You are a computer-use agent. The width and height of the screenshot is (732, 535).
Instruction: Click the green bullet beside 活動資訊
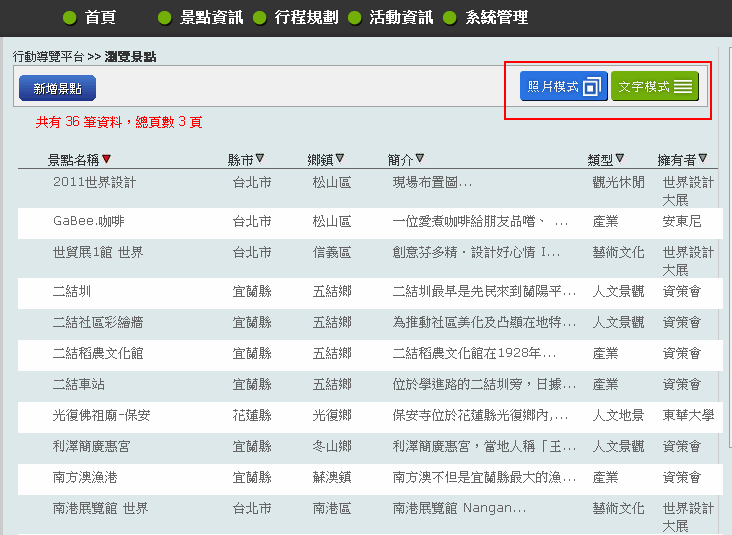click(355, 18)
